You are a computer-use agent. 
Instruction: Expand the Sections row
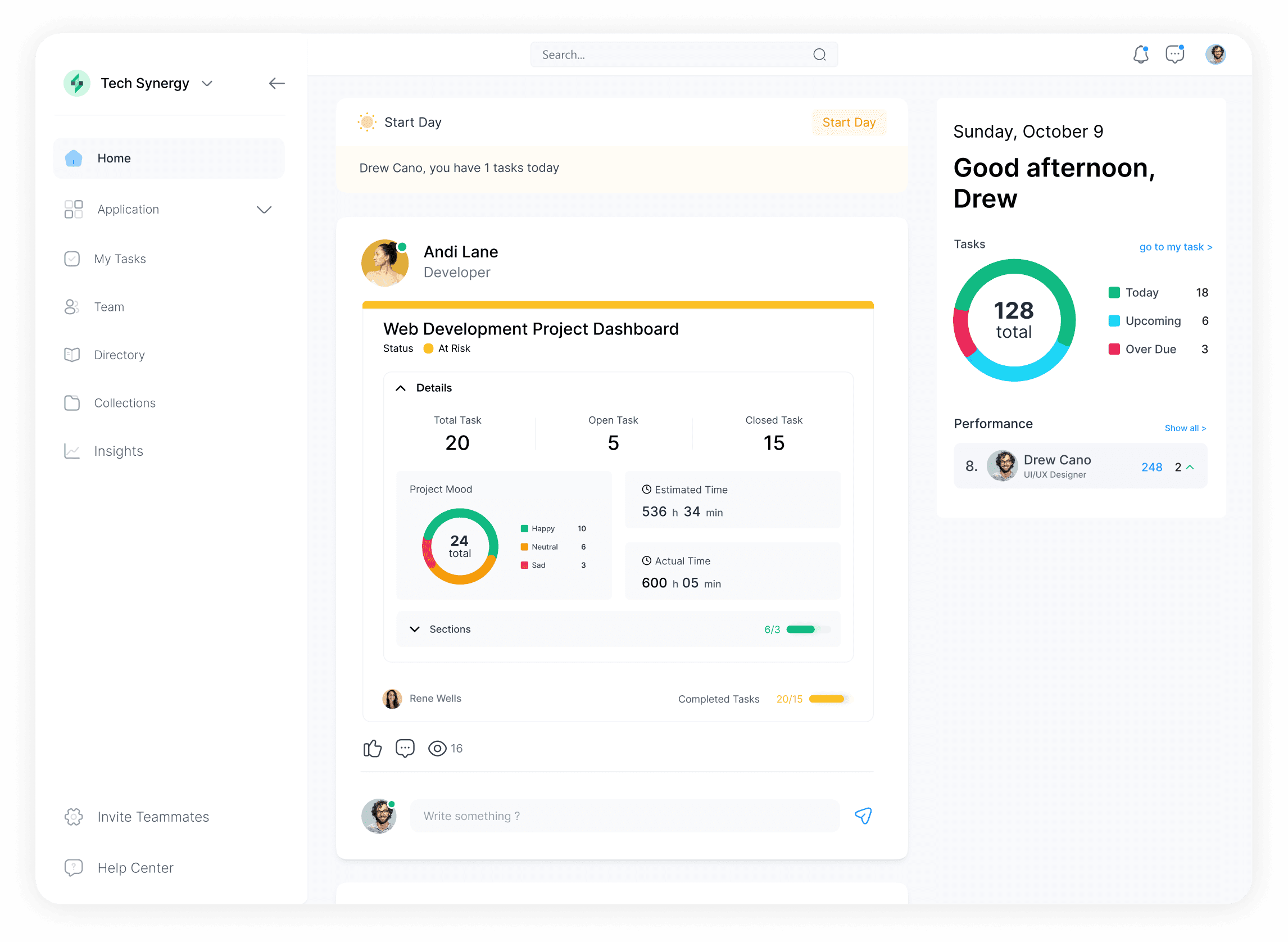point(415,629)
